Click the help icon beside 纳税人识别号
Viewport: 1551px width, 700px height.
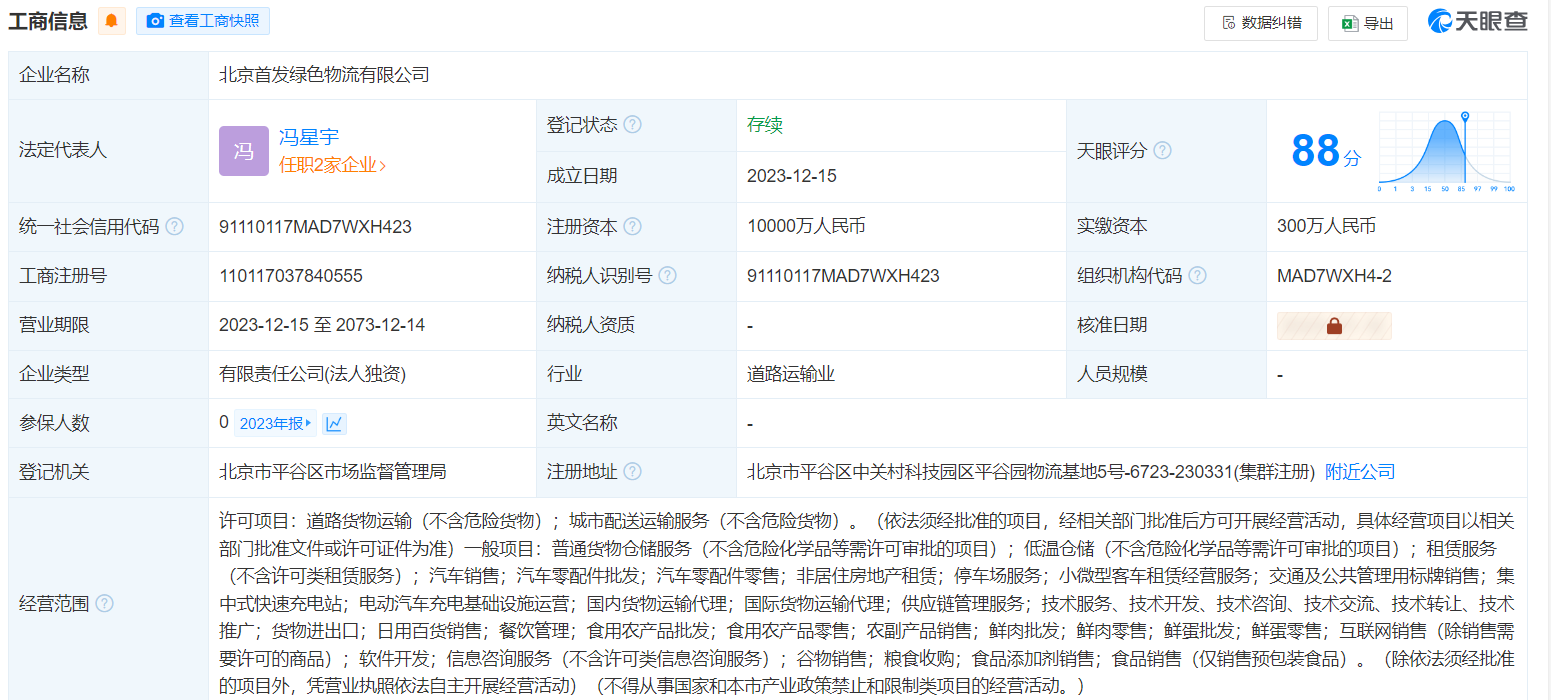668,276
